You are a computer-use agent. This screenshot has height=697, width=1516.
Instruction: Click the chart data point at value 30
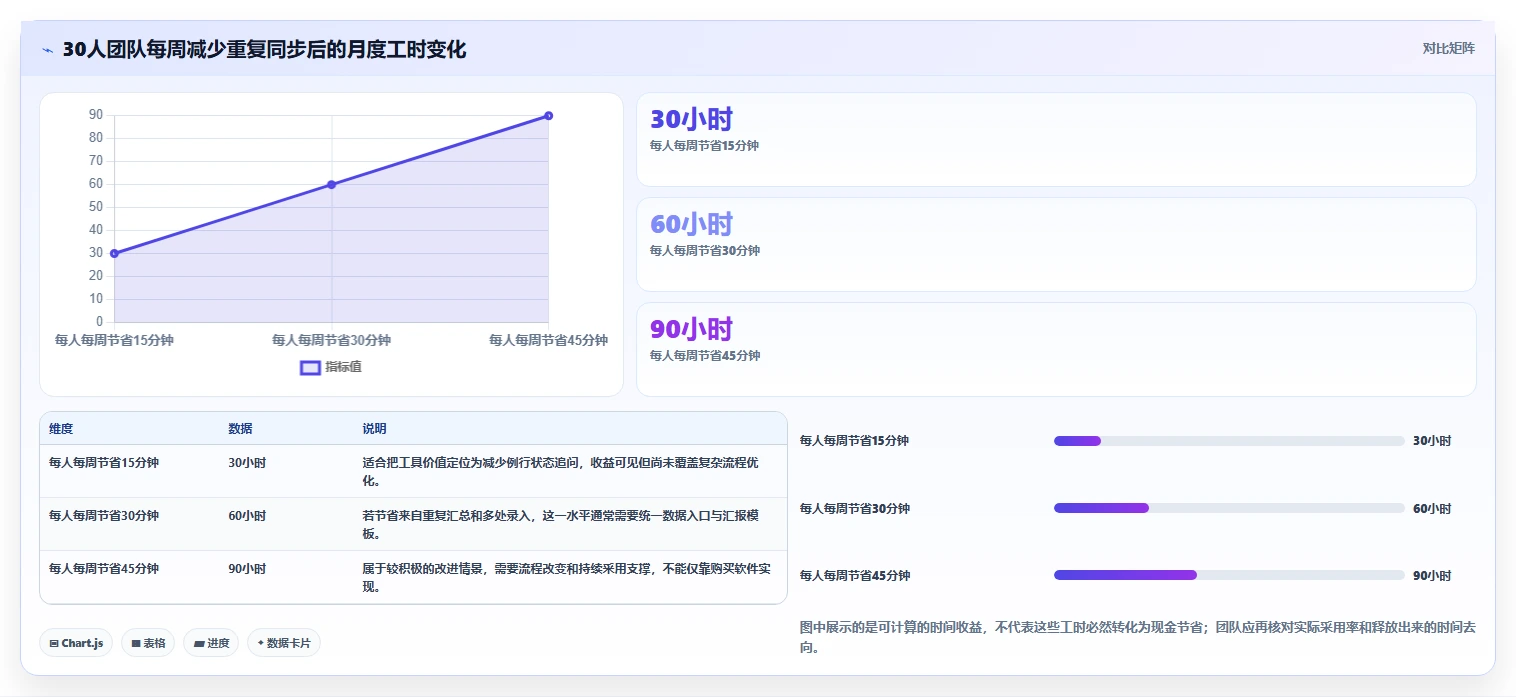pyautogui.click(x=114, y=253)
